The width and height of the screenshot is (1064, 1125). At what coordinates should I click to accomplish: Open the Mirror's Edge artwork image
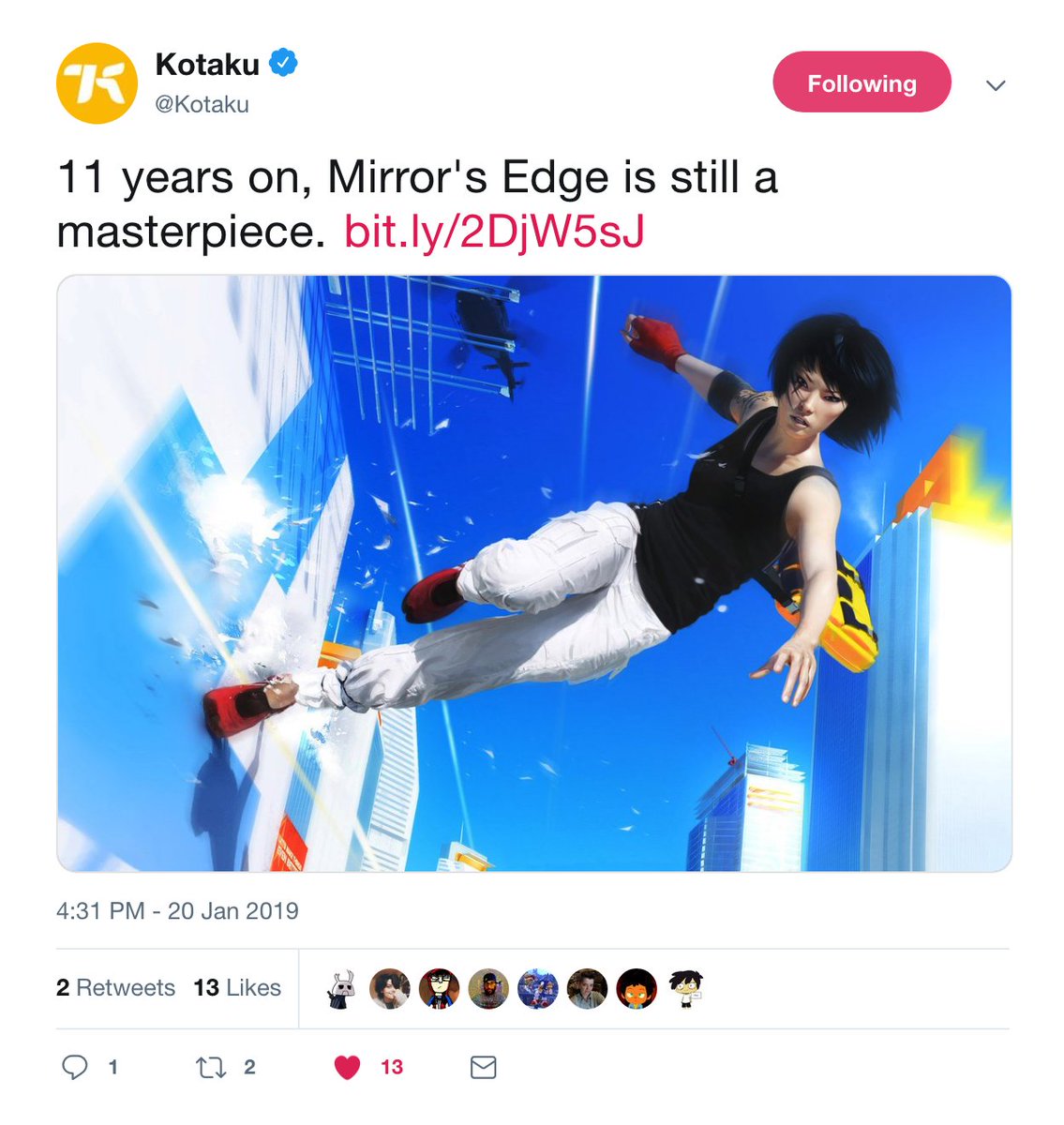click(533, 573)
